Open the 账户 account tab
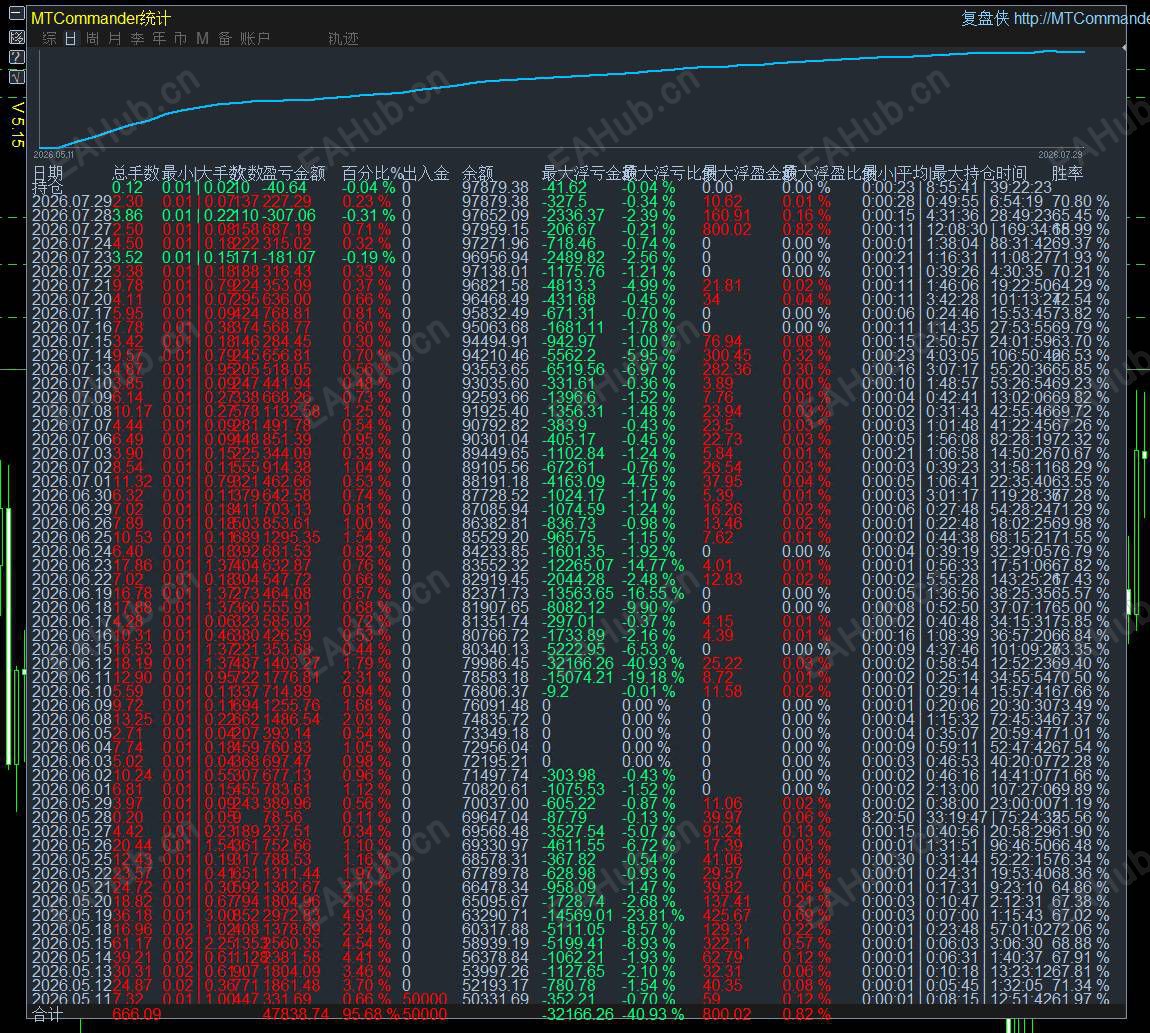 coord(255,38)
